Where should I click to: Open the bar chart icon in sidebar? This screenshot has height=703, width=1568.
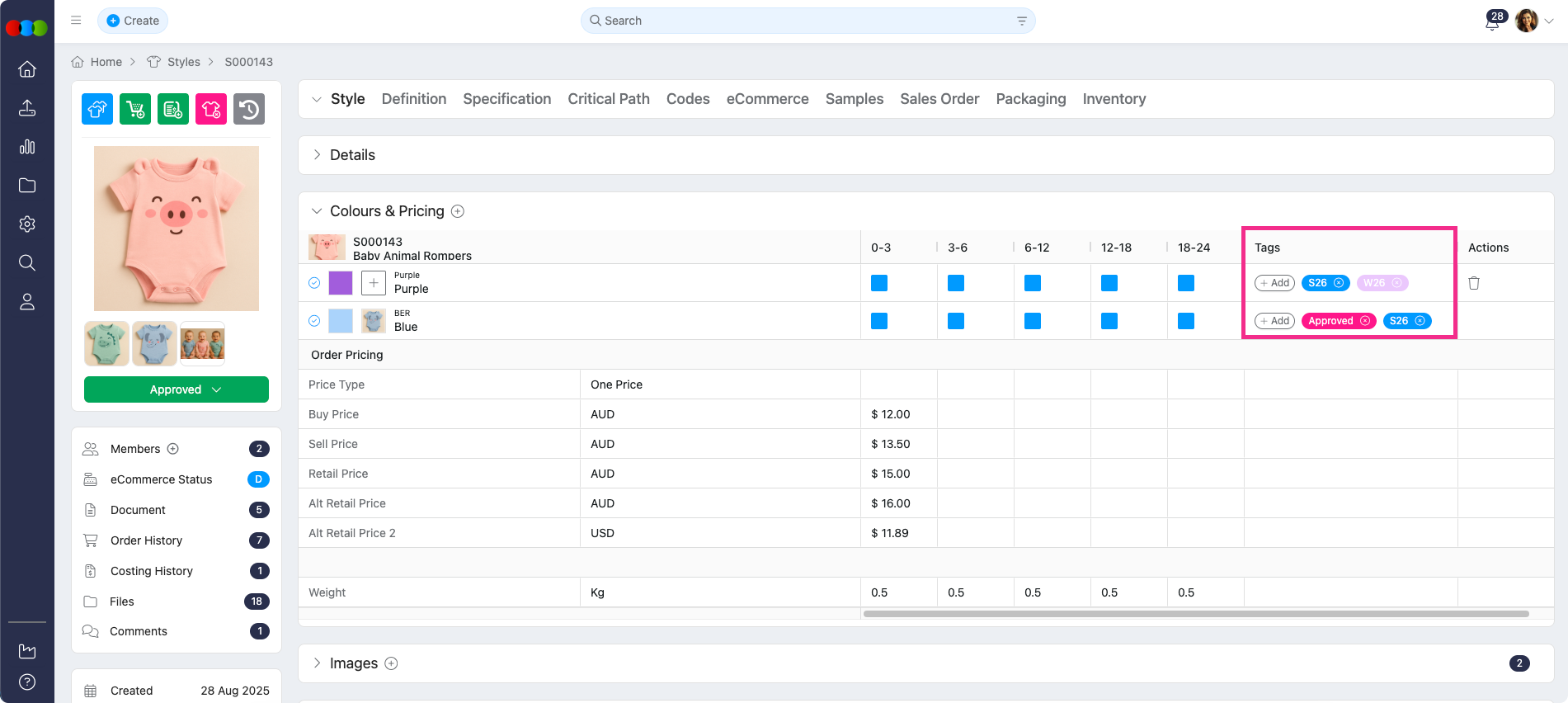(x=27, y=147)
